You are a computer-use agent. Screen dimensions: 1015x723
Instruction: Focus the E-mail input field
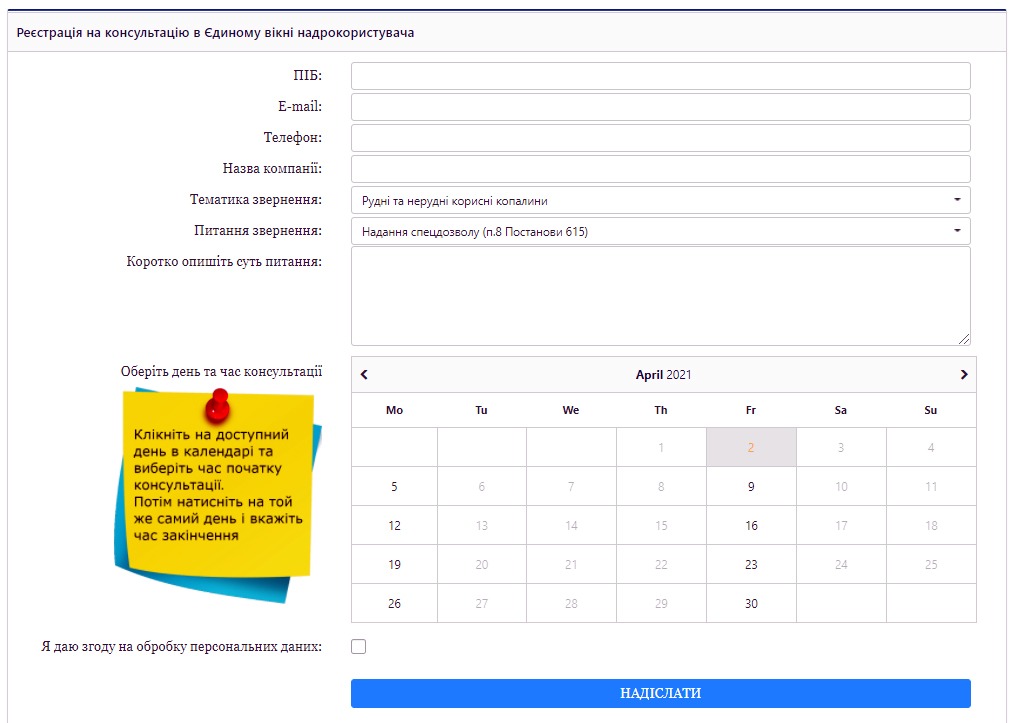pos(661,107)
